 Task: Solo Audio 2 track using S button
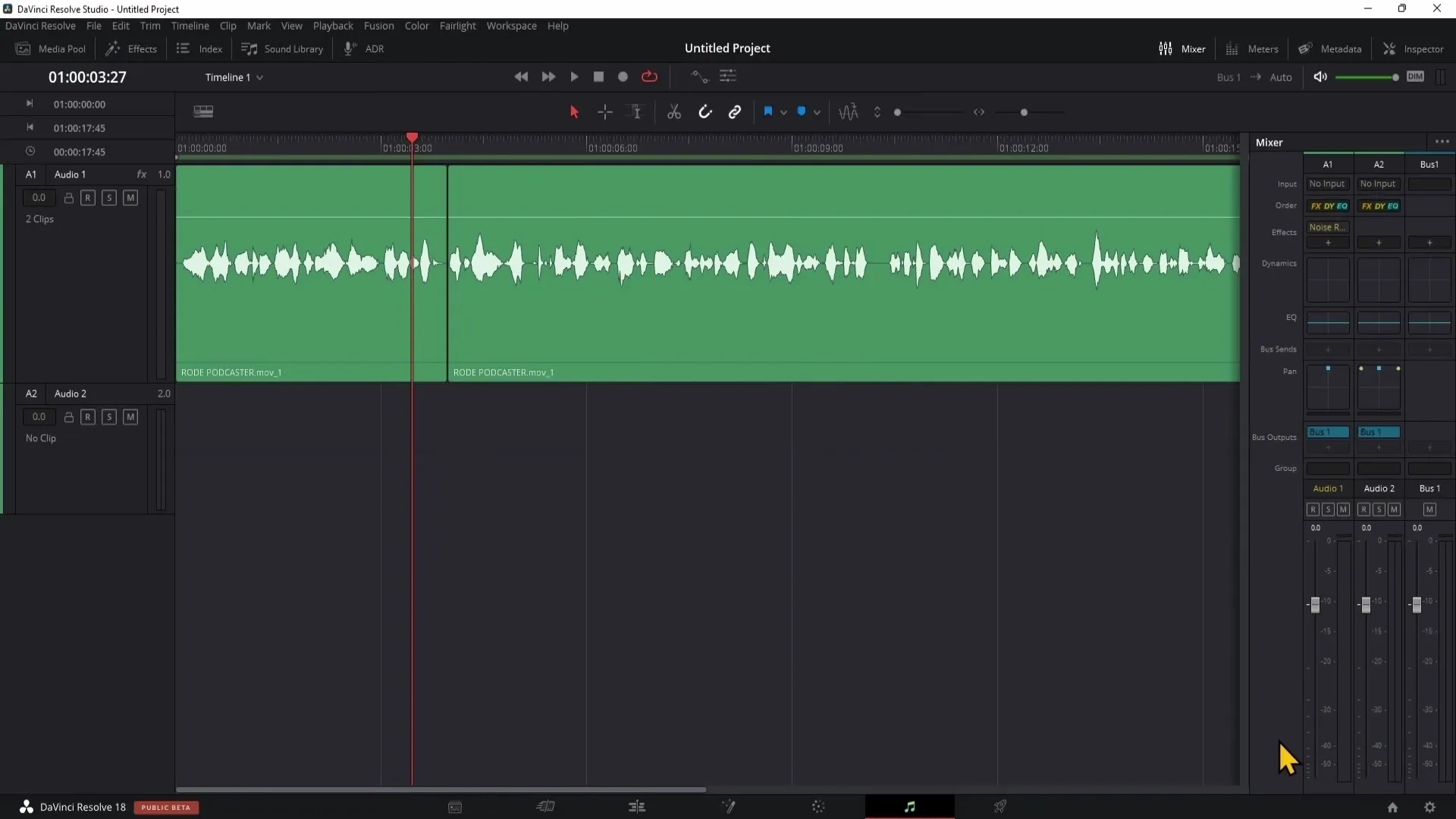point(109,417)
